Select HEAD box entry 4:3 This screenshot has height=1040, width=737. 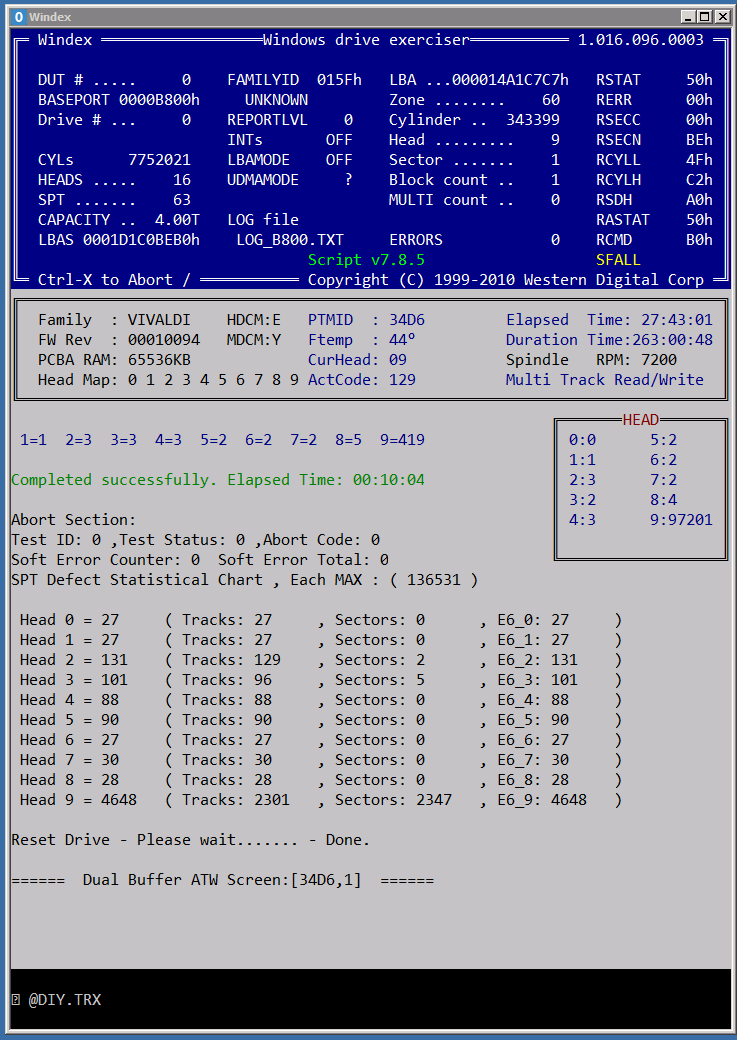coord(582,519)
